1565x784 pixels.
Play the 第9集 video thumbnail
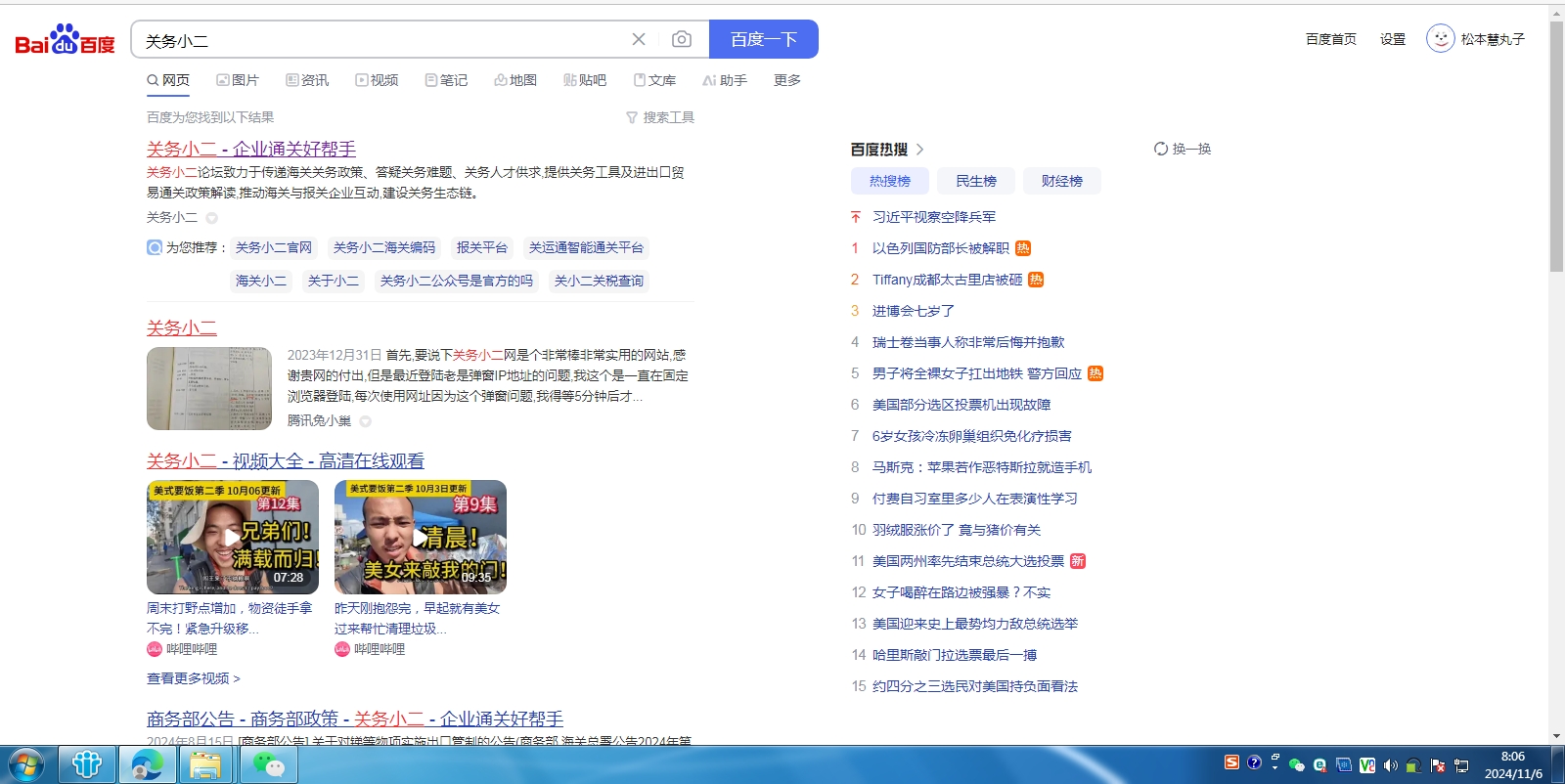[x=421, y=537]
